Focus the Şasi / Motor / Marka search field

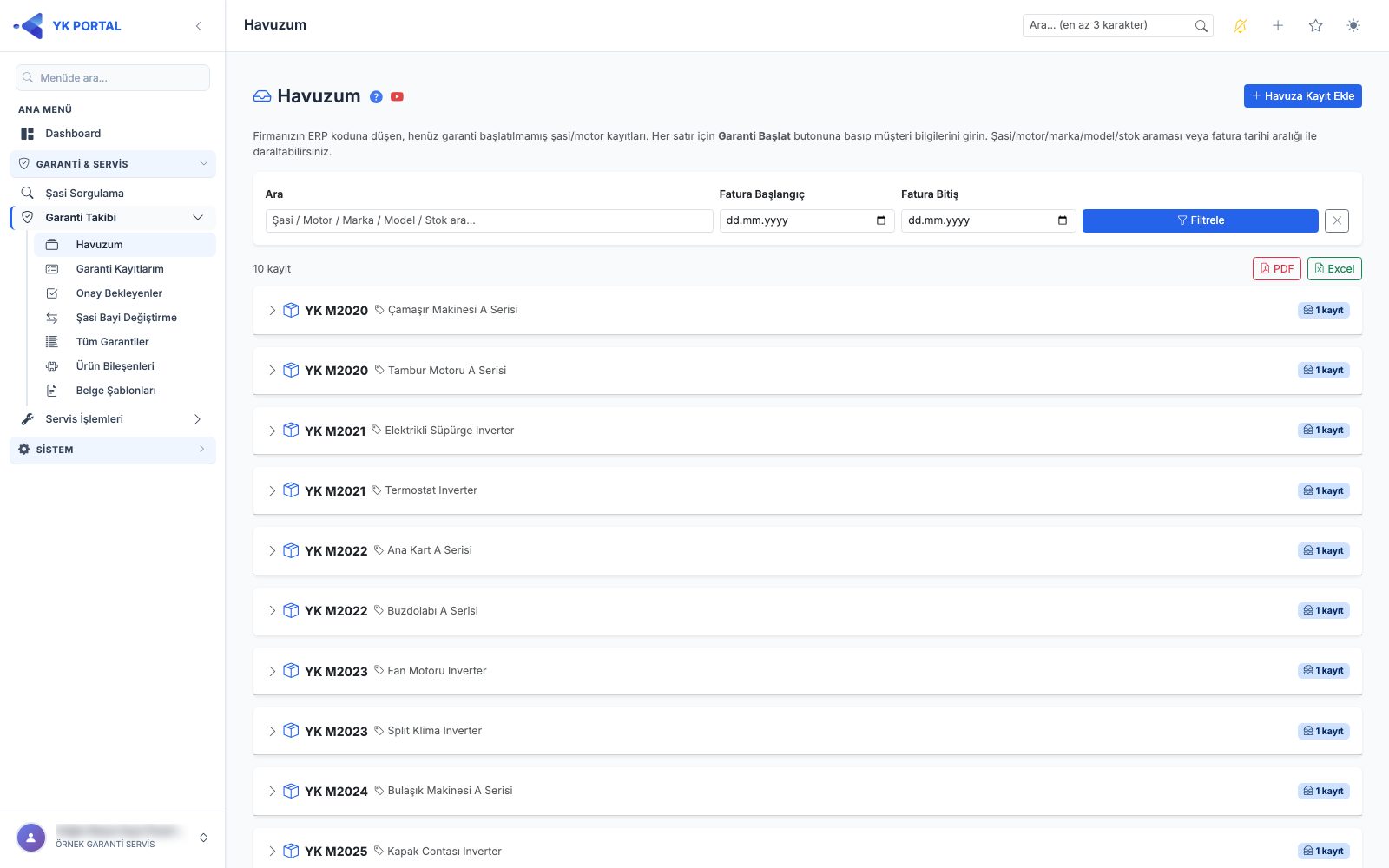coord(489,220)
